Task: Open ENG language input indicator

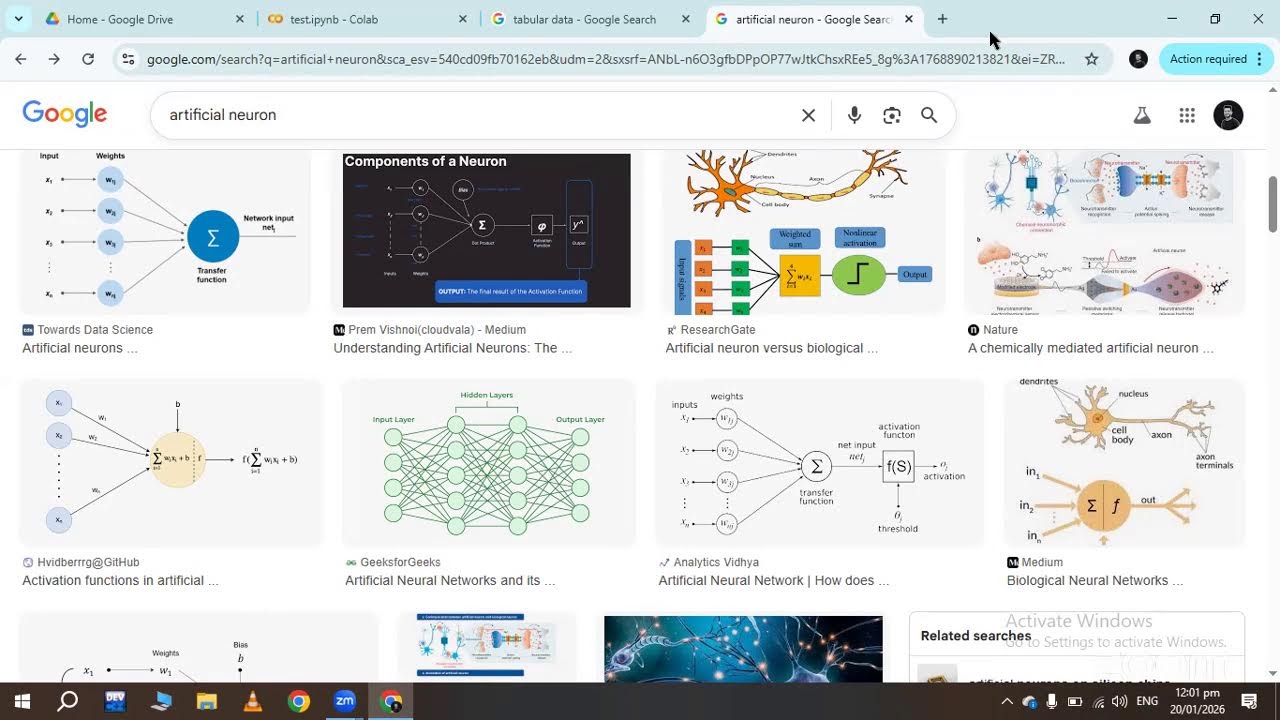Action: pyautogui.click(x=1147, y=701)
